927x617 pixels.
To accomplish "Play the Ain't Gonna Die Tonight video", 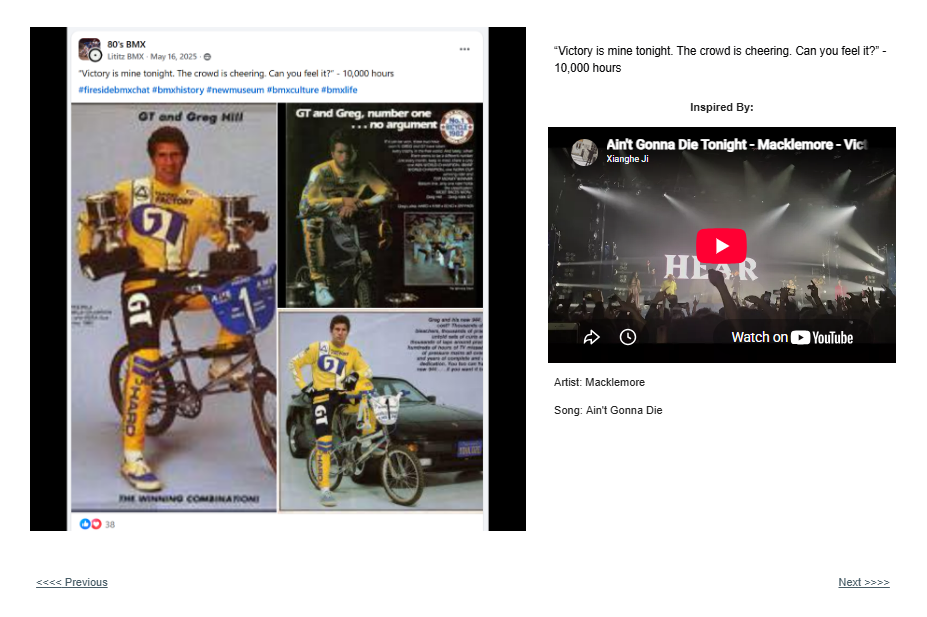I will click(721, 246).
